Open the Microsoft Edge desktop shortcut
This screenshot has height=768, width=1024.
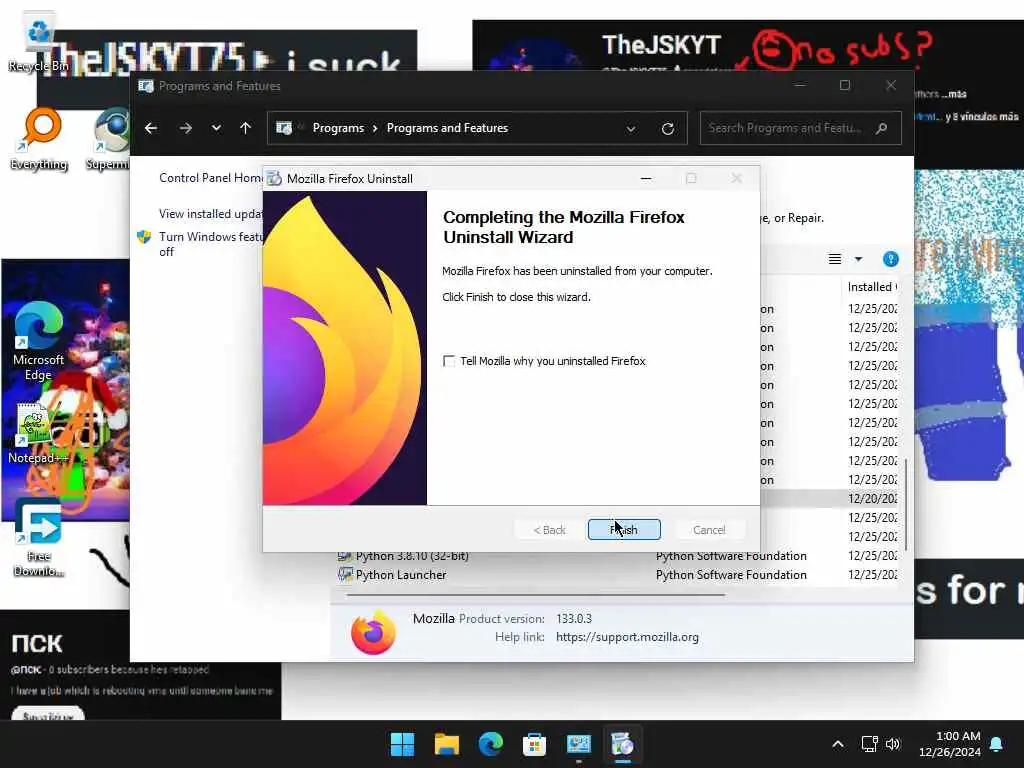(39, 341)
